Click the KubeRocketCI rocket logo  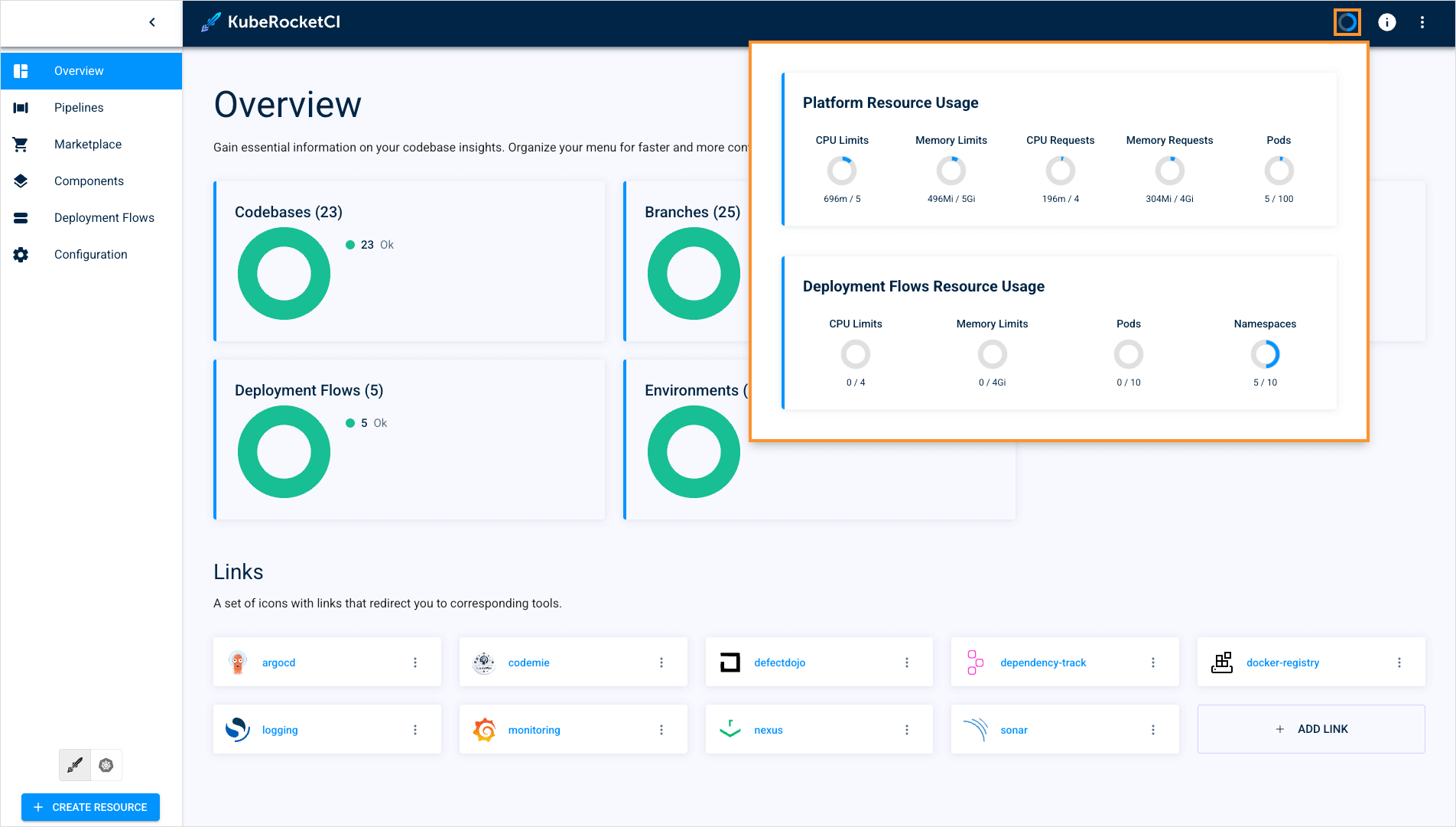212,21
